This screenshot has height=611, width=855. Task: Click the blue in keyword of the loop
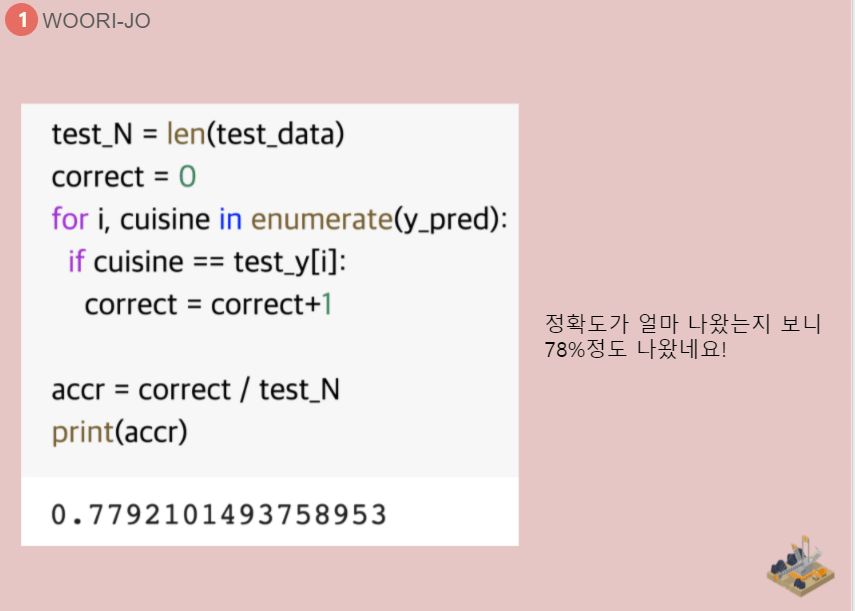[x=229, y=219]
